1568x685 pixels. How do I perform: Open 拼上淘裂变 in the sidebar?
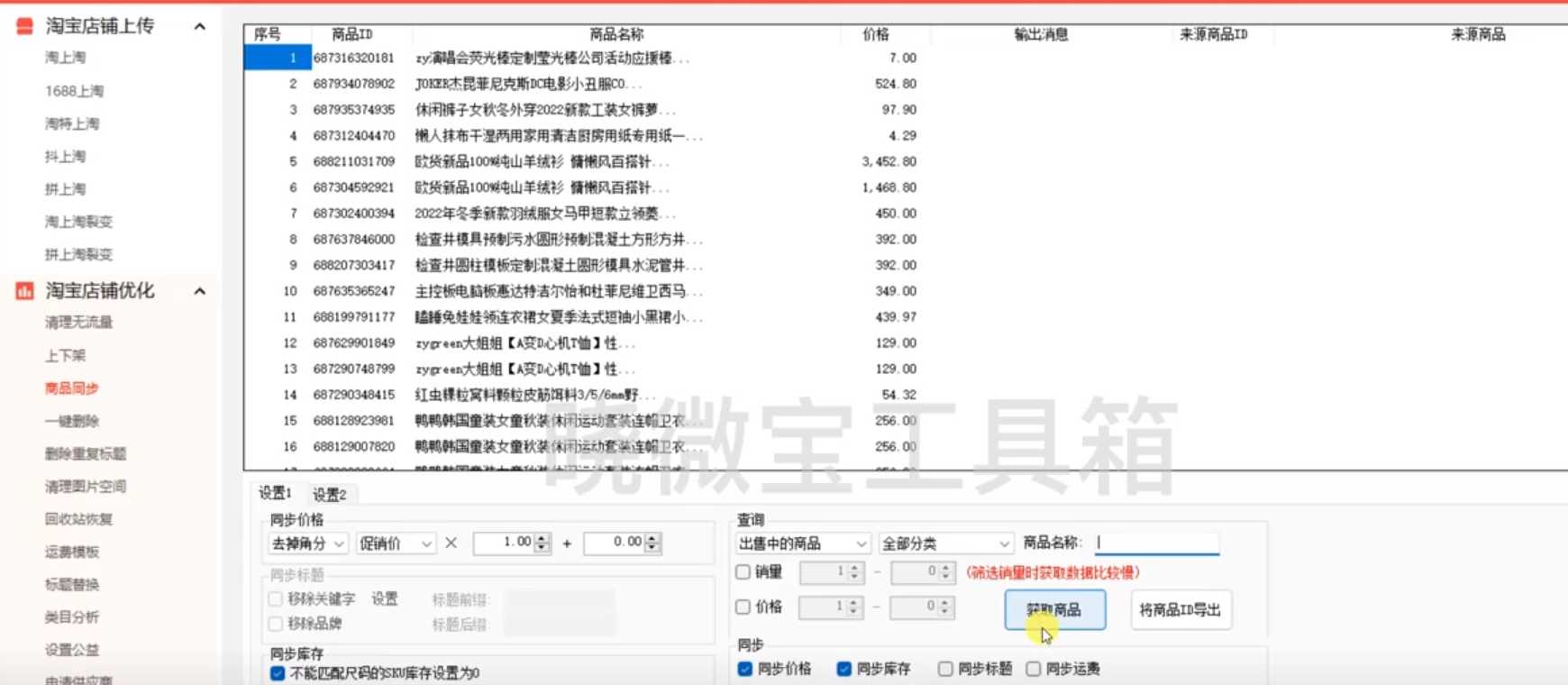[x=78, y=254]
